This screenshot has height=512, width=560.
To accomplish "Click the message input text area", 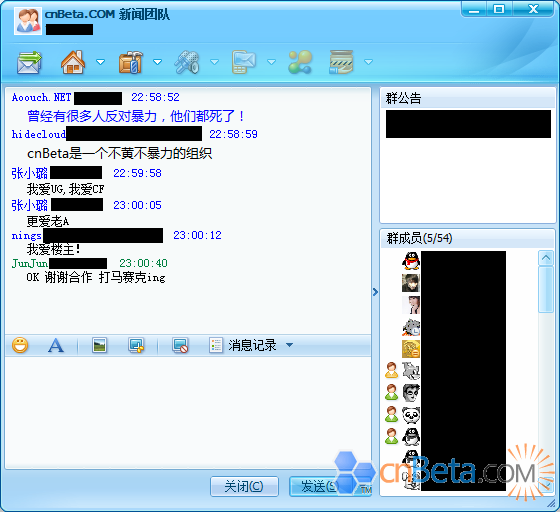I will point(188,412).
